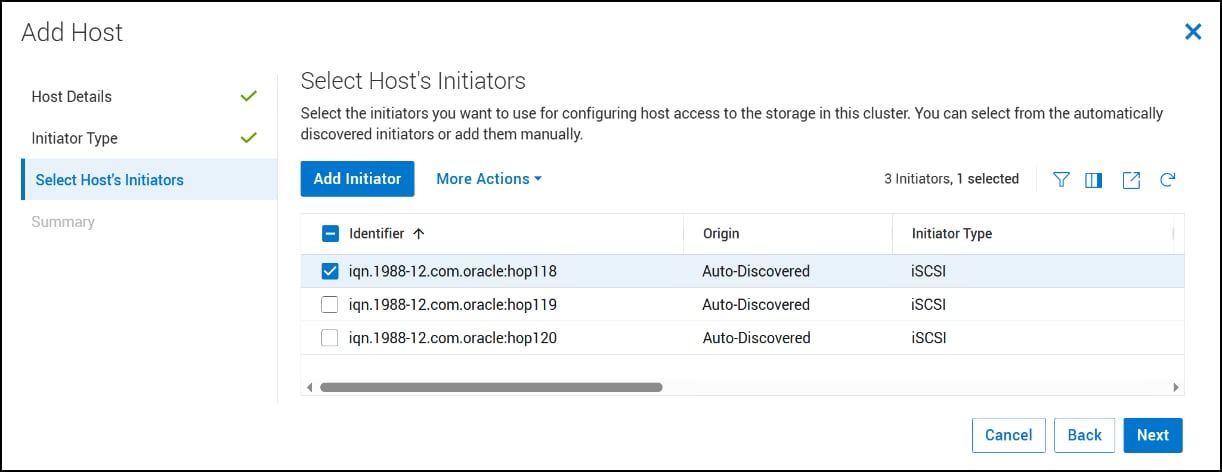Screen dimensions: 1222x472
Task: Click Auto-Discovered in the hop120 row
Action: [x=756, y=338]
